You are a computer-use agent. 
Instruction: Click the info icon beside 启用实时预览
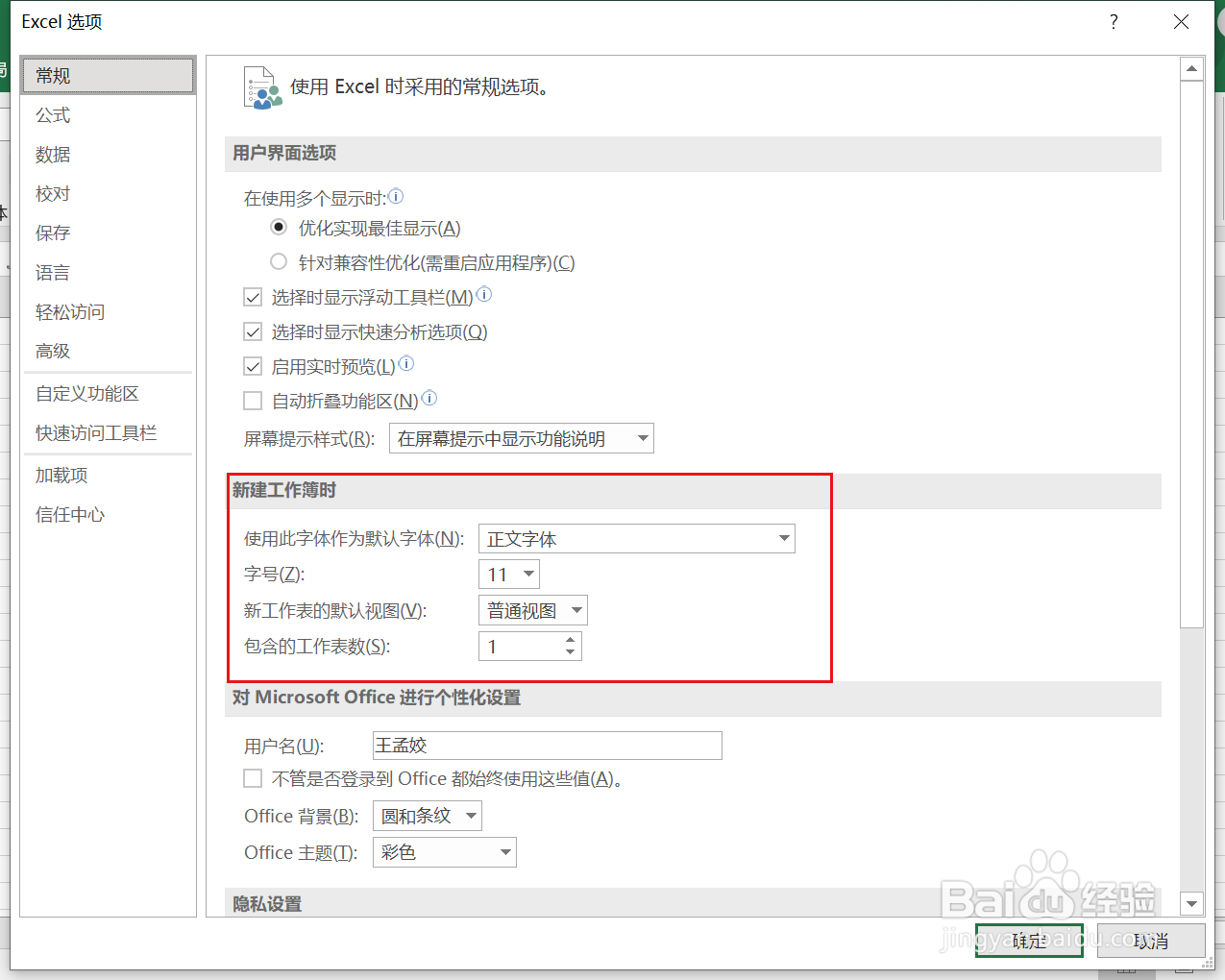pos(404,363)
